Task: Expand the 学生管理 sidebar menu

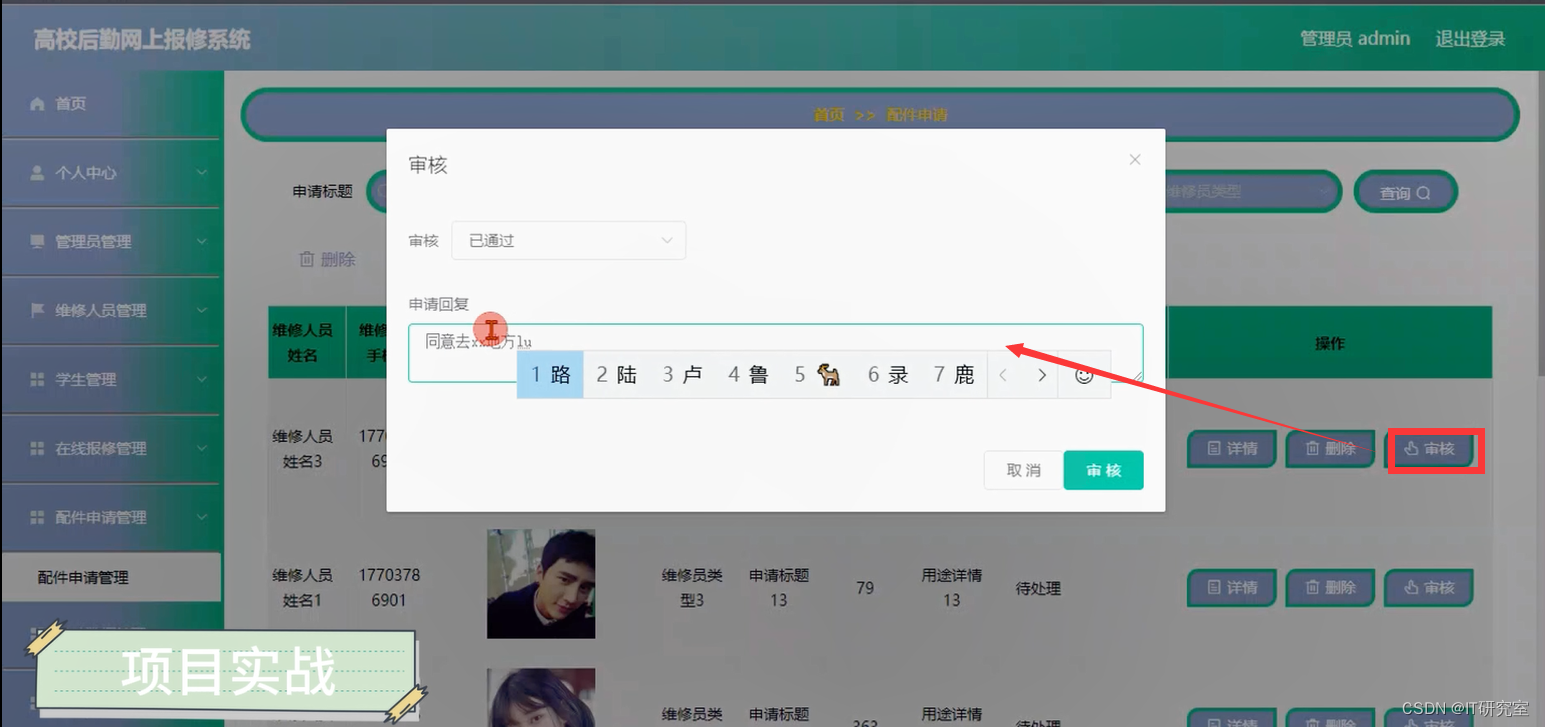Action: pos(110,380)
